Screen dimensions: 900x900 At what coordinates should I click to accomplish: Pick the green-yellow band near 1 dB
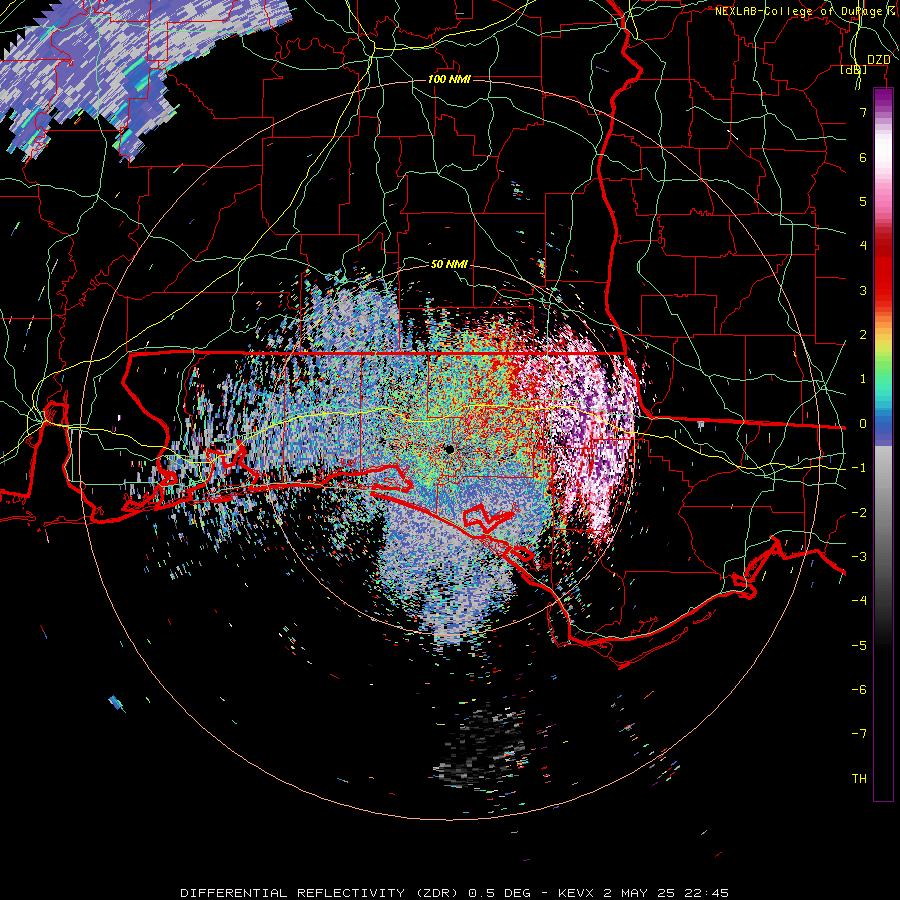click(883, 359)
